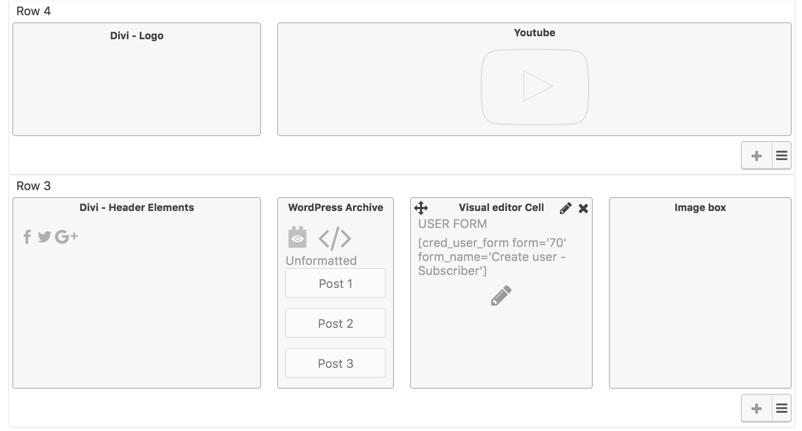Add a row below Row 3
The width and height of the screenshot is (802, 431).
point(756,409)
